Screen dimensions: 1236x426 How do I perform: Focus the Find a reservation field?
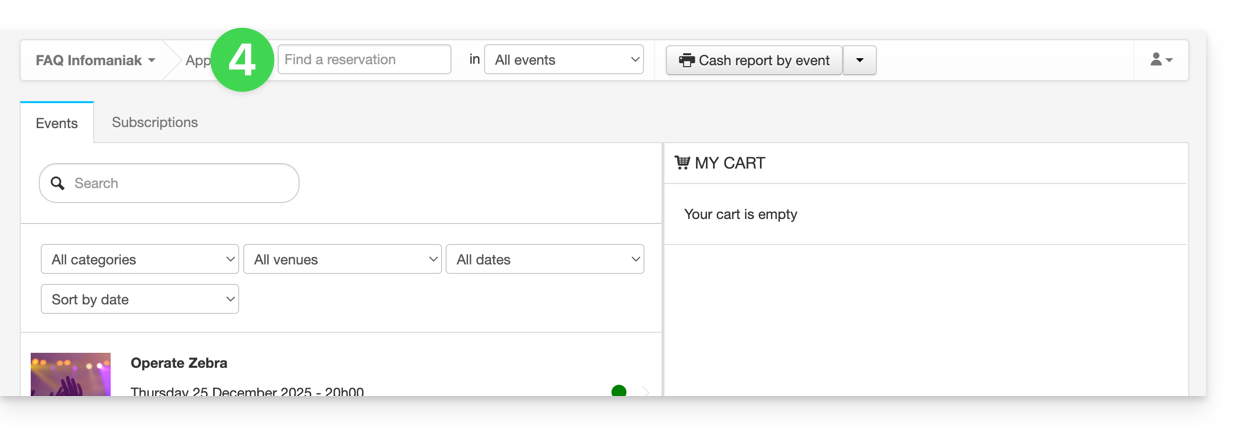pos(364,60)
